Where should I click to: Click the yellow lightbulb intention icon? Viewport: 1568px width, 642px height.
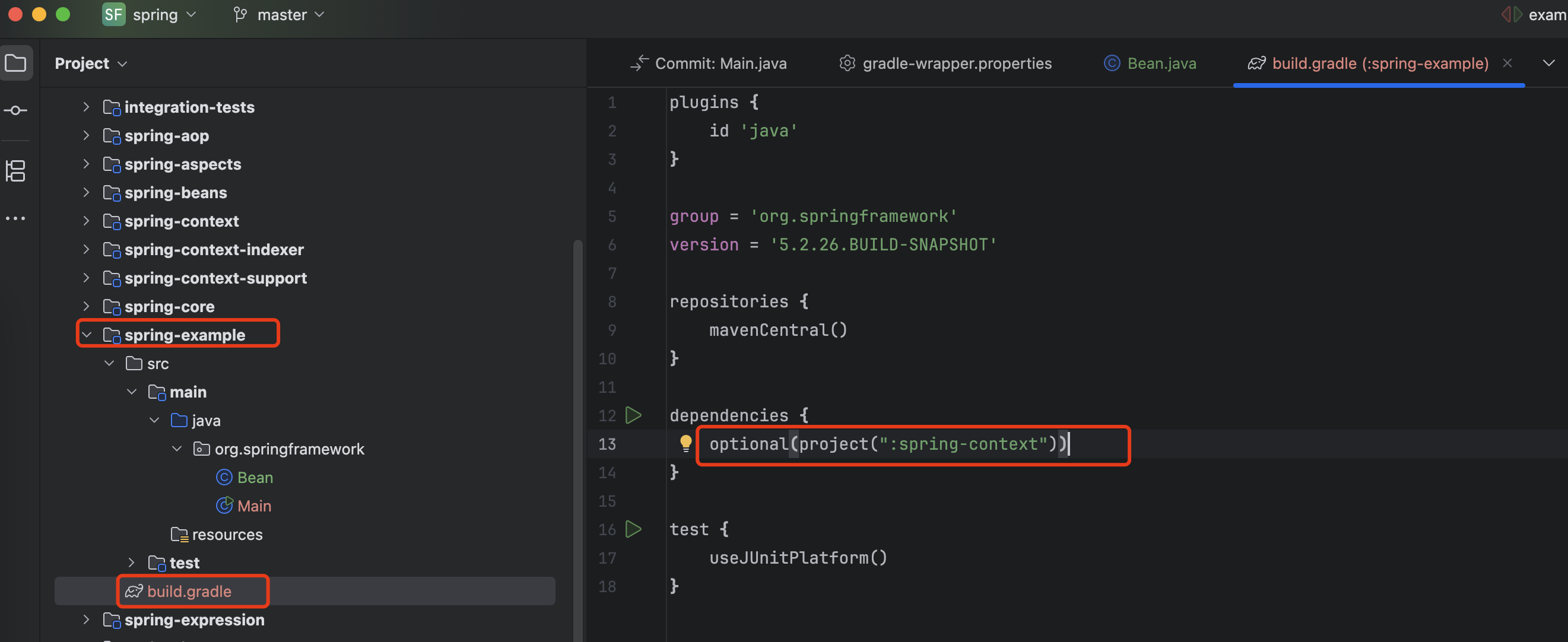(685, 443)
